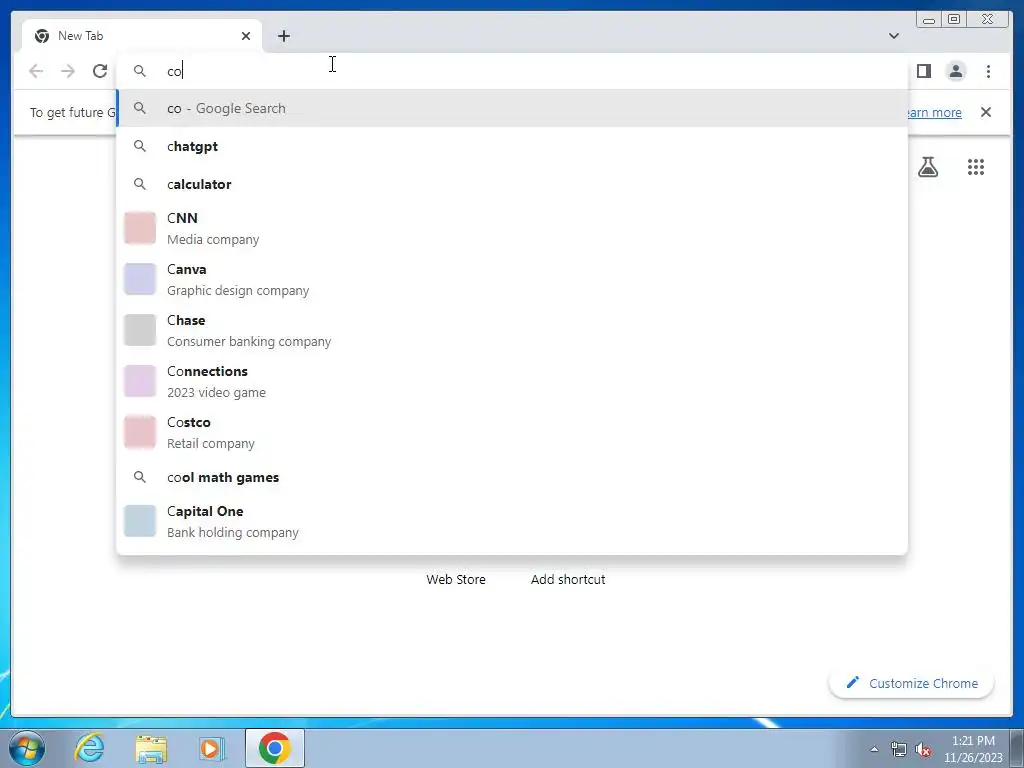Viewport: 1024px width, 768px height.
Task: Select the Chase banking suggestion
Action: click(x=512, y=330)
